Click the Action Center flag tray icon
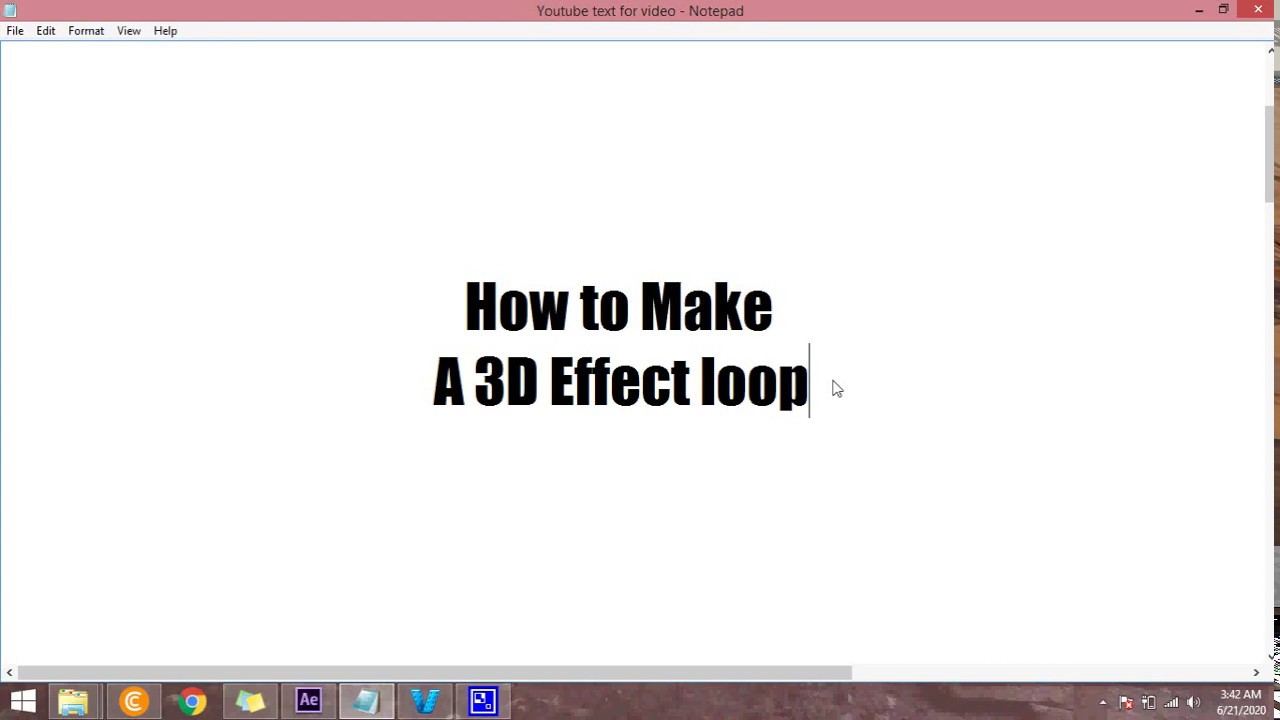 pyautogui.click(x=1125, y=702)
